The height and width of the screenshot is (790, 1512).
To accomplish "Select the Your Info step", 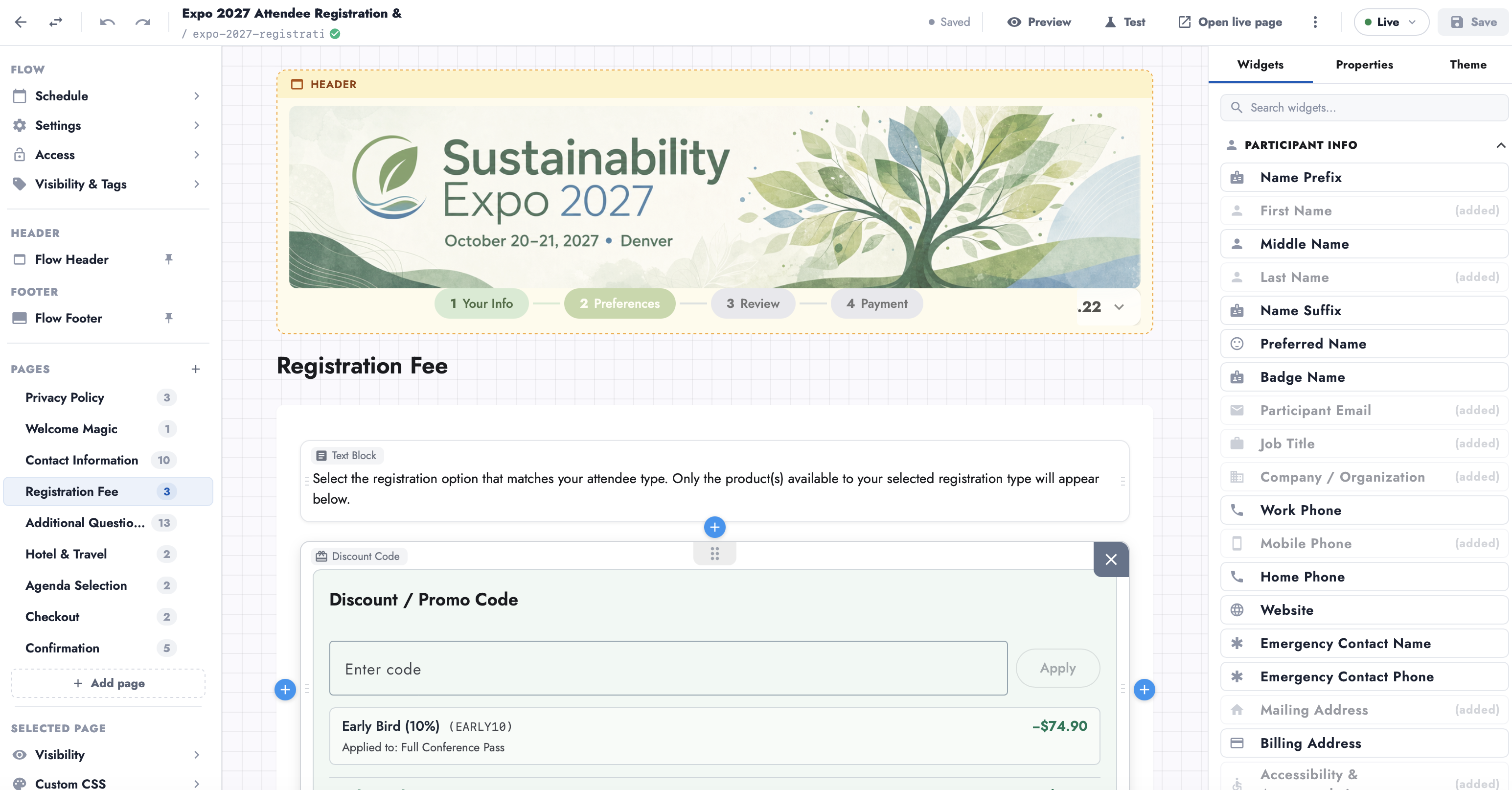I will pyautogui.click(x=481, y=303).
